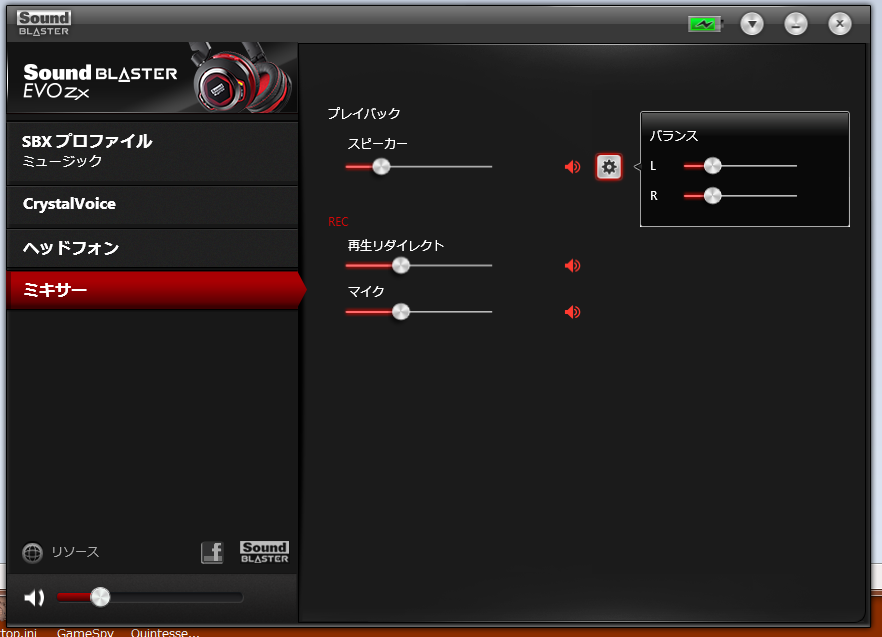This screenshot has height=637, width=882.
Task: Adjust the L balance slider
Action: [x=740, y=166]
